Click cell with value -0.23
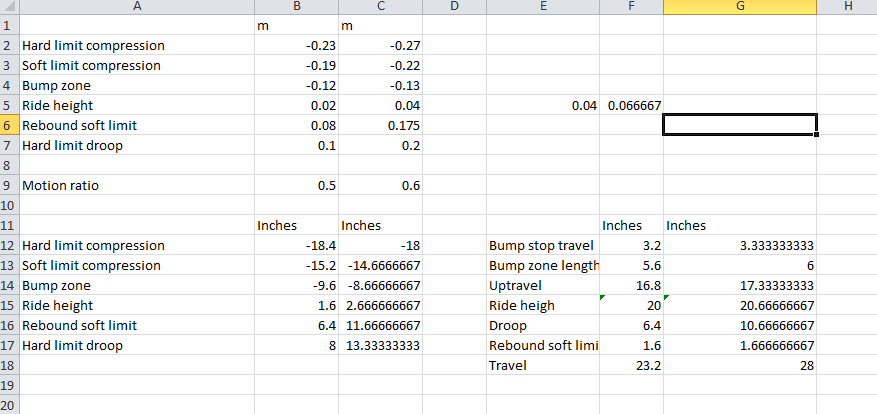 [296, 45]
